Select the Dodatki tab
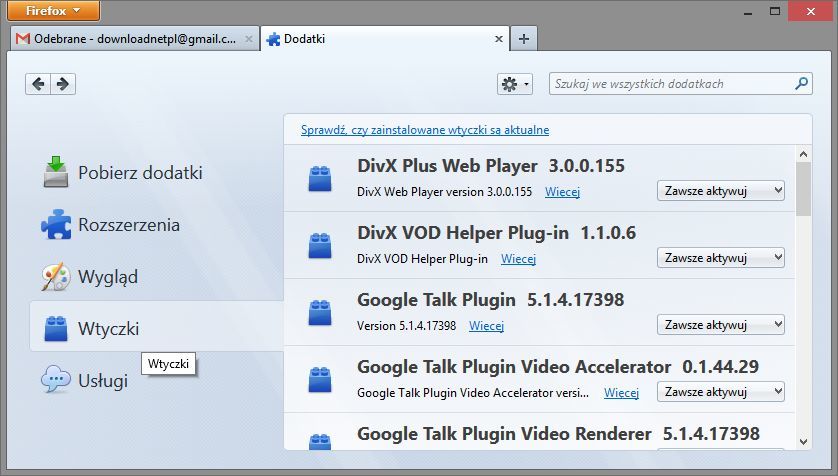 coord(385,39)
